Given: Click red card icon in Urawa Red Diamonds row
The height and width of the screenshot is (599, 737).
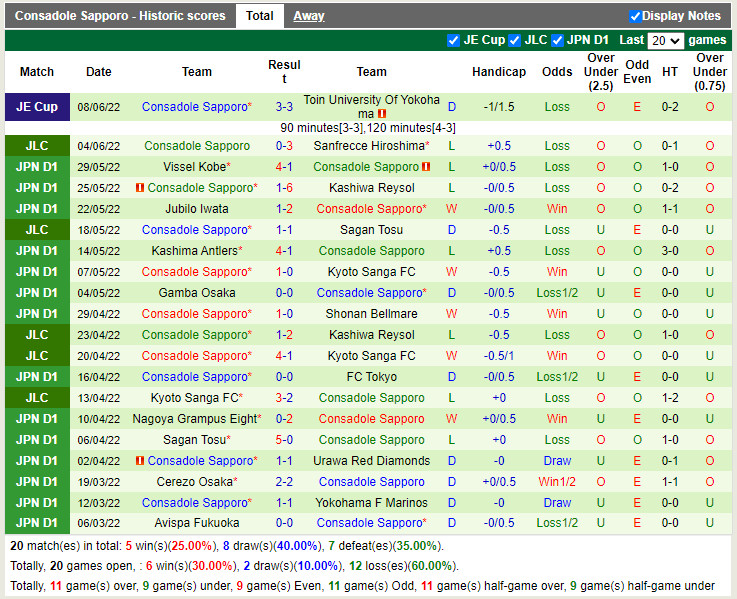Looking at the screenshot, I should (140, 461).
